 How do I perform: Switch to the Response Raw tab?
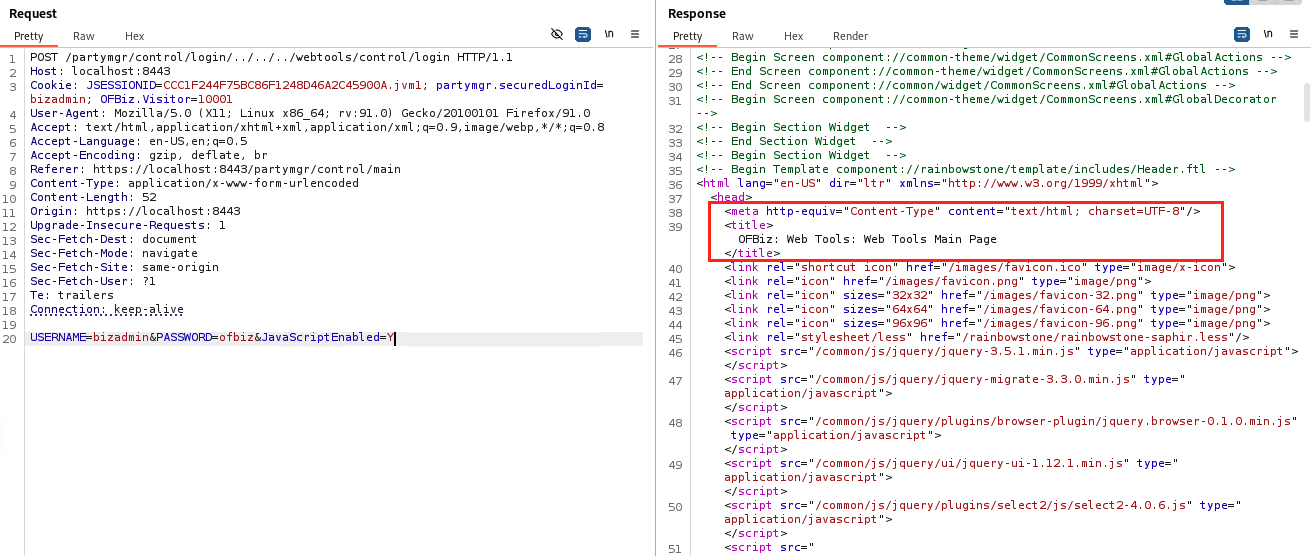(742, 36)
